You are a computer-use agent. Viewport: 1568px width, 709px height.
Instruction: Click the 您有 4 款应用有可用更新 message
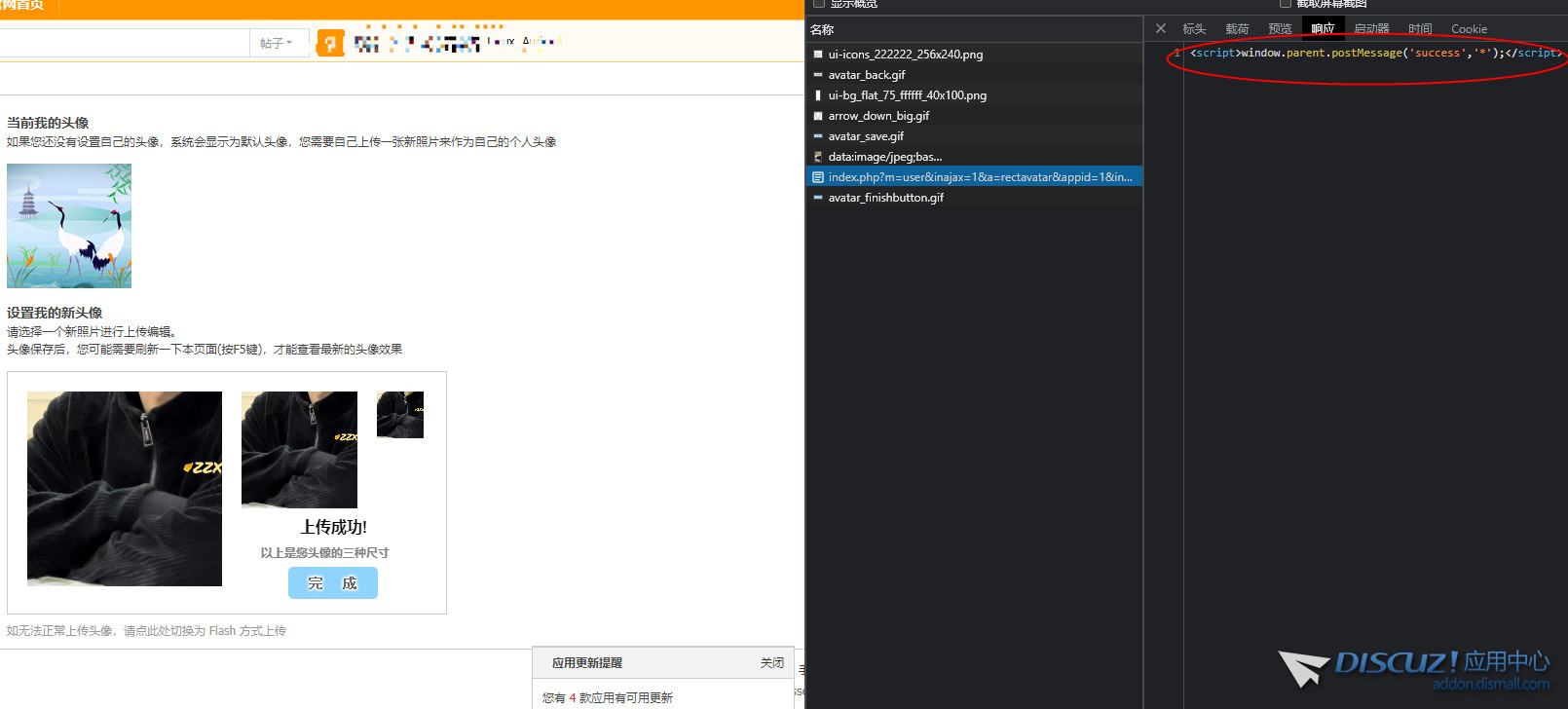point(608,698)
